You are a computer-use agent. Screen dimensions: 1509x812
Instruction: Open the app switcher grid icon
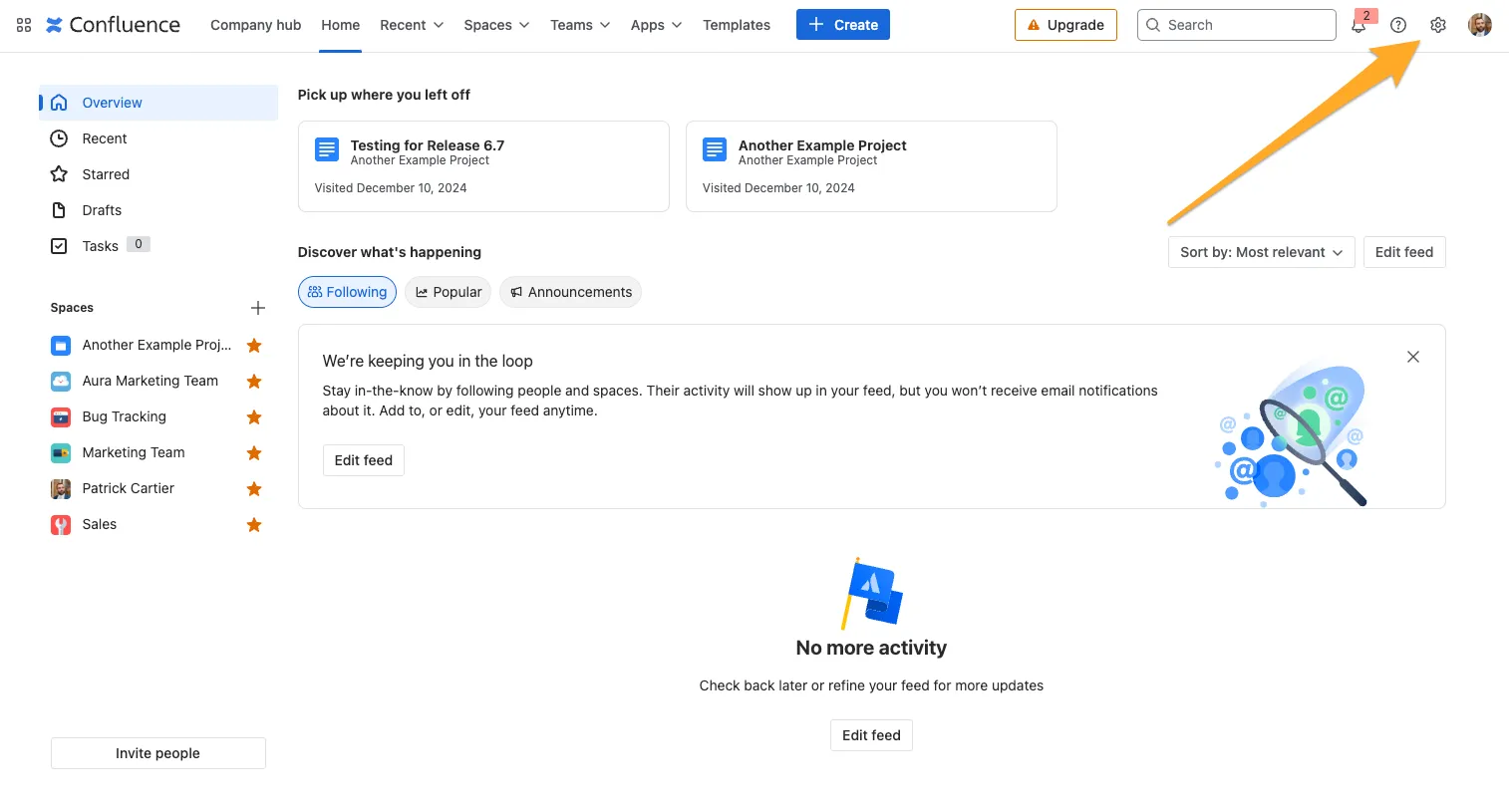pos(24,25)
